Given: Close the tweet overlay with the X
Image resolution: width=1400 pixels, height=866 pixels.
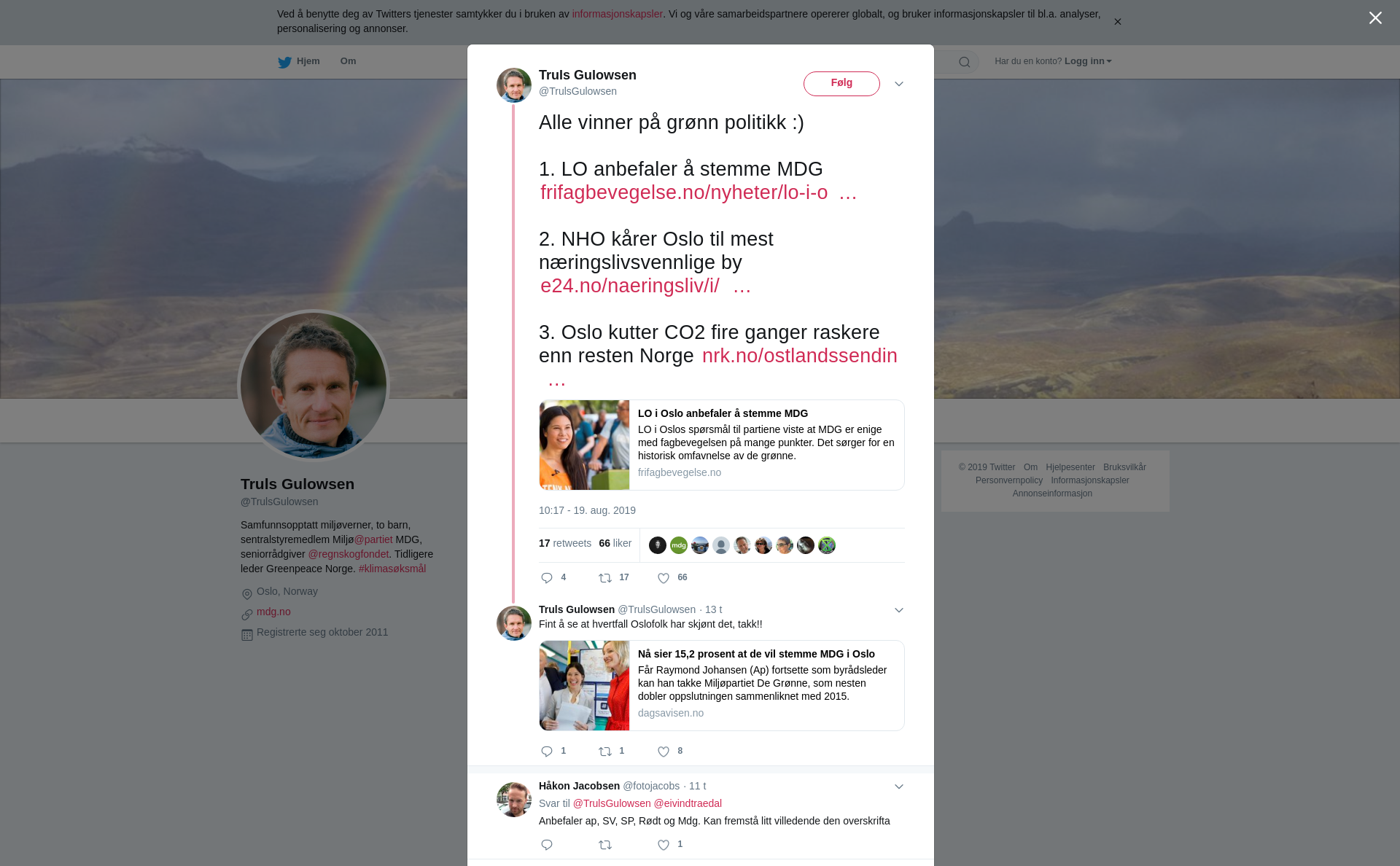Looking at the screenshot, I should [1375, 18].
